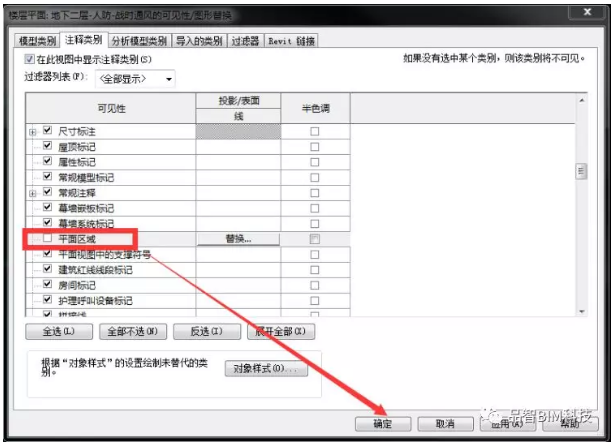The image size is (616, 448).
Task: Click the scrollbar down arrow in category list
Action: [x=580, y=311]
